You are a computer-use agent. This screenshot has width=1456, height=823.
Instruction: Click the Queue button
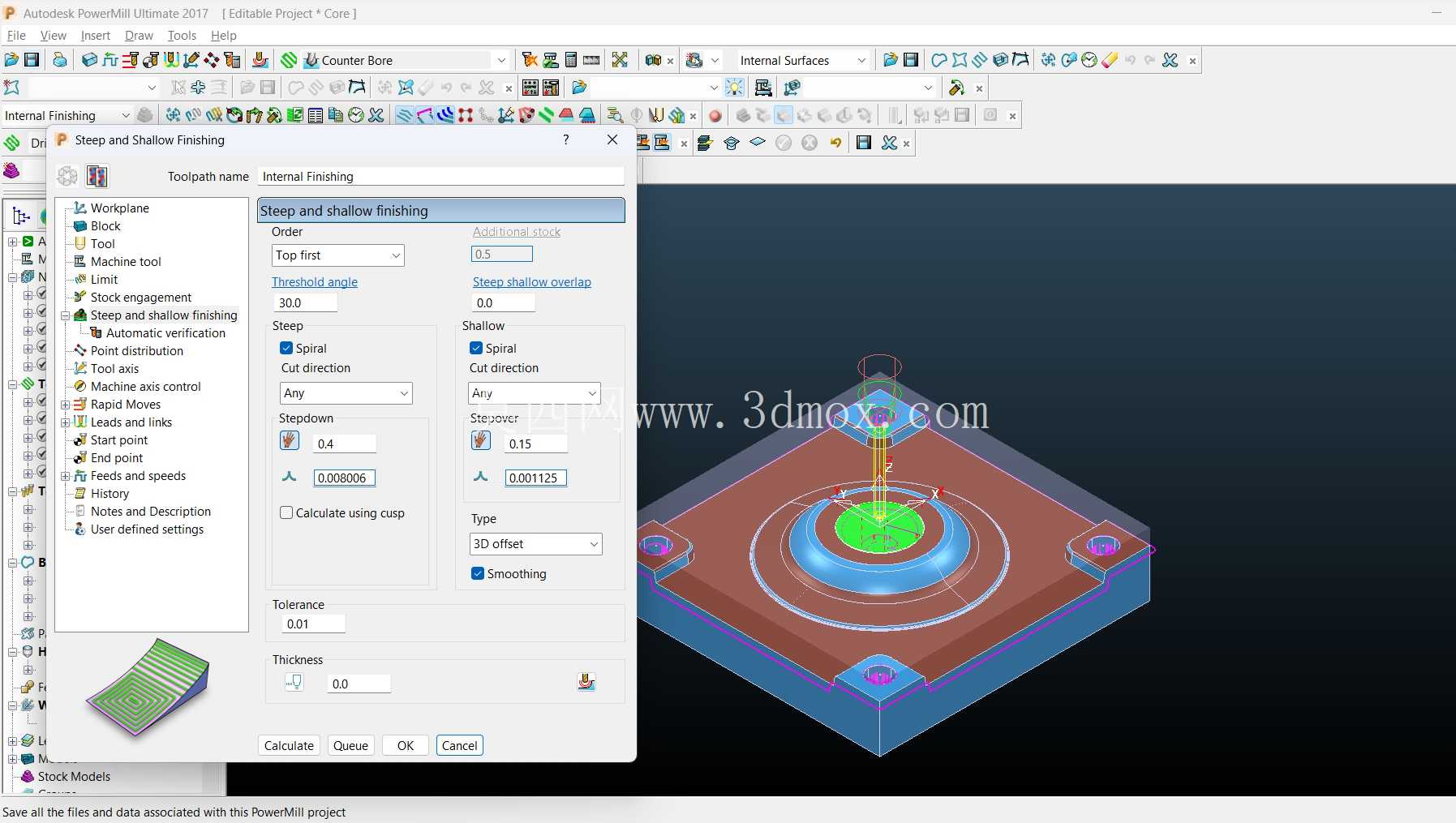[350, 745]
